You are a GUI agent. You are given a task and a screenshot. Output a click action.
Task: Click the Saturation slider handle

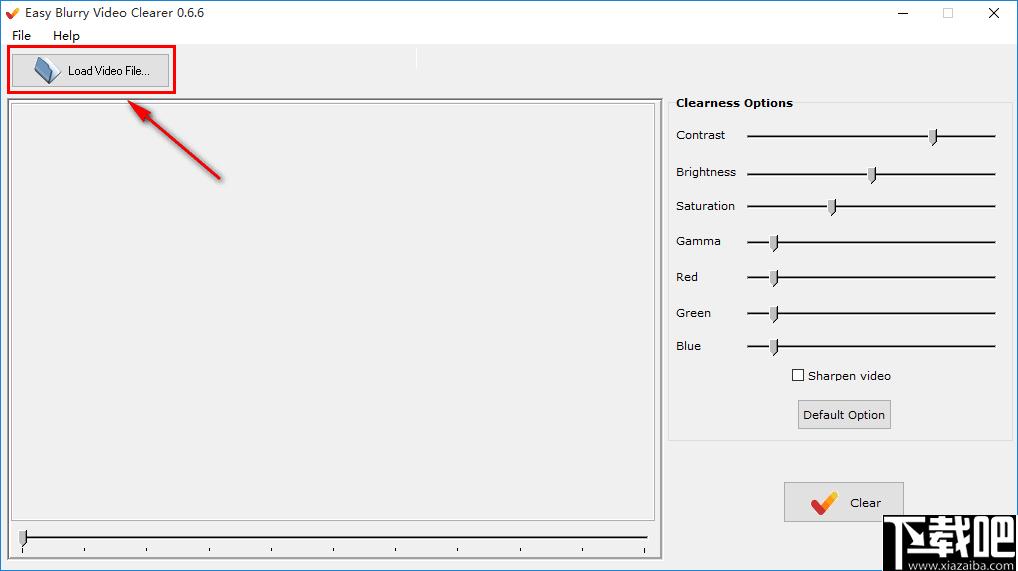coord(832,207)
